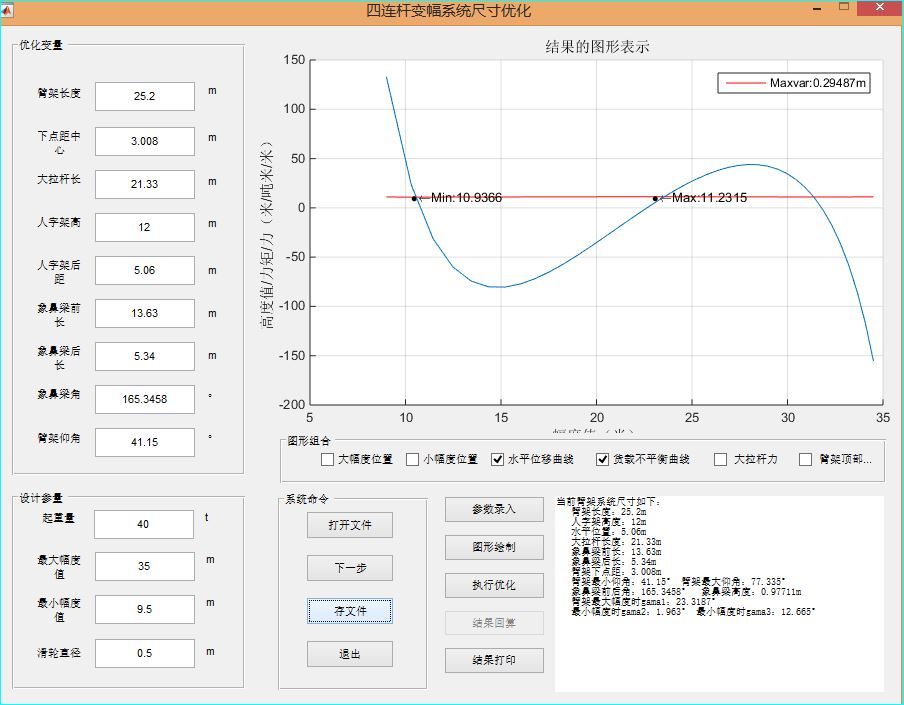The width and height of the screenshot is (904, 705).
Task: Click the 结果打印 button
Action: tap(494, 661)
